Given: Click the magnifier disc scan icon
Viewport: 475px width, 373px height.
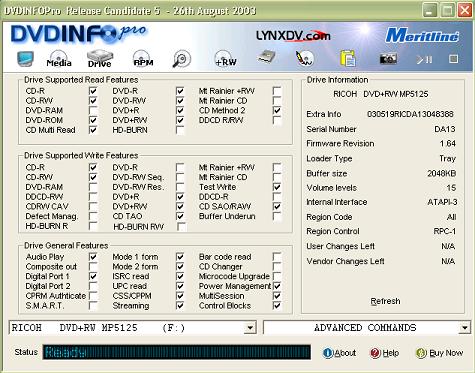Looking at the screenshot, I should click(x=182, y=59).
